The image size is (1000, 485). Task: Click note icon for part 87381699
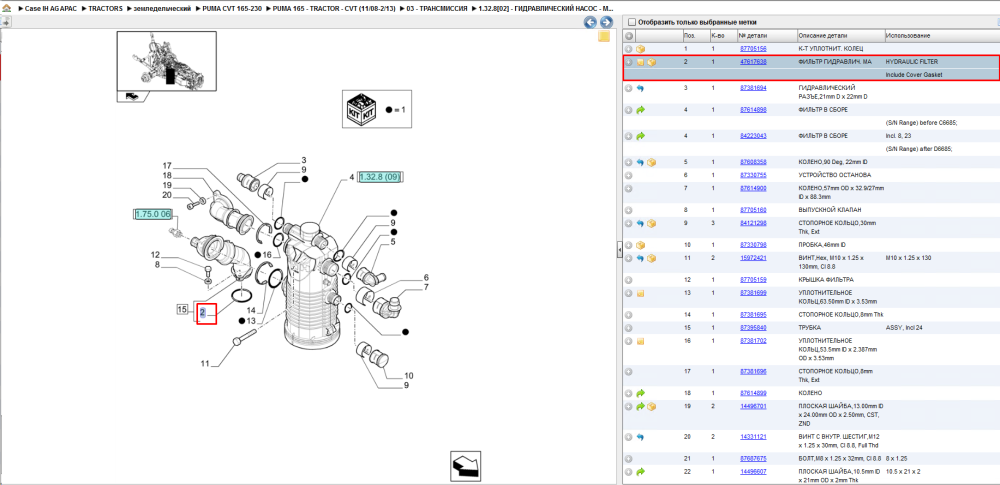point(640,294)
